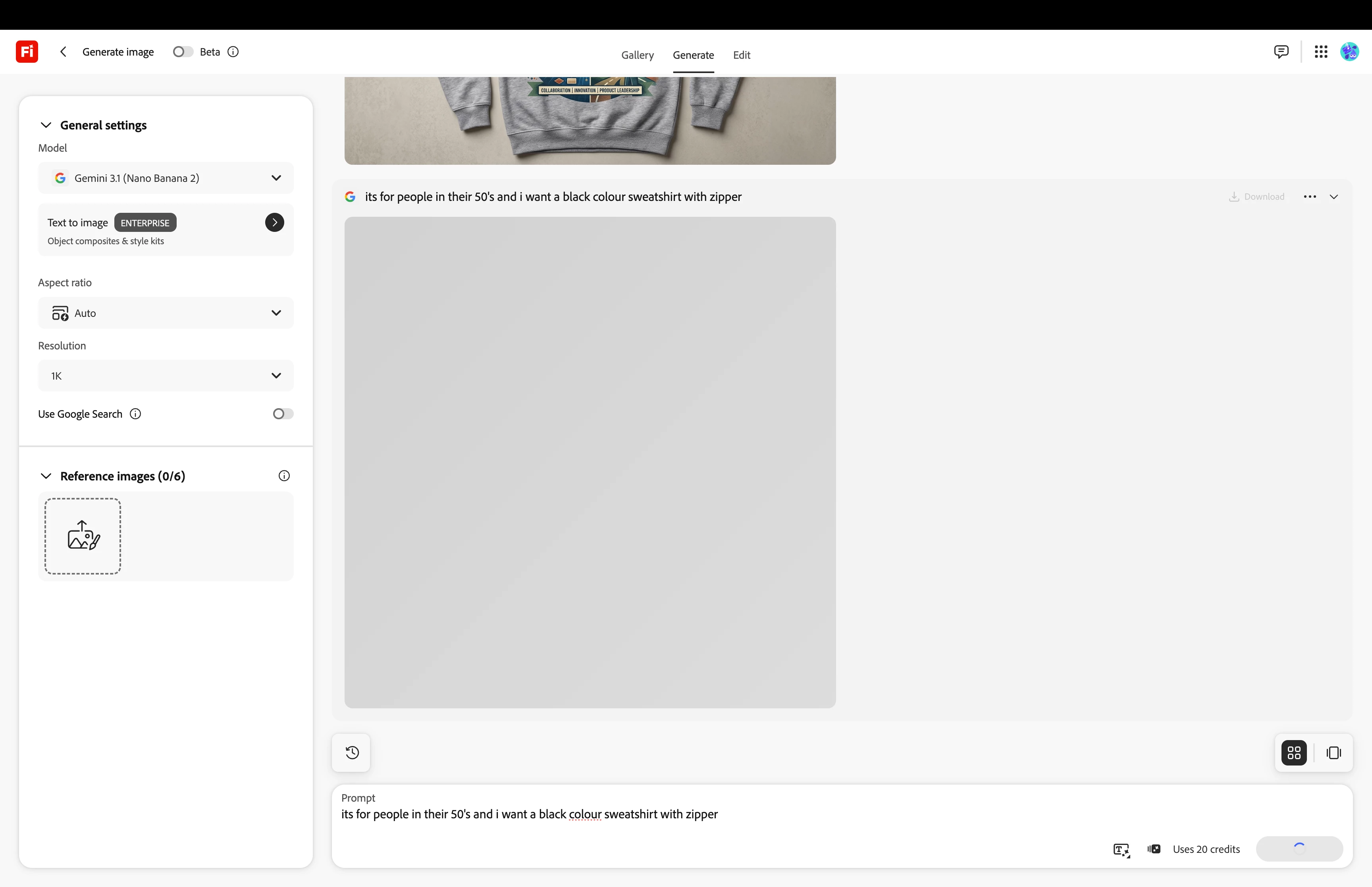Upload a reference image
Viewport: 1372px width, 887px height.
point(83,536)
